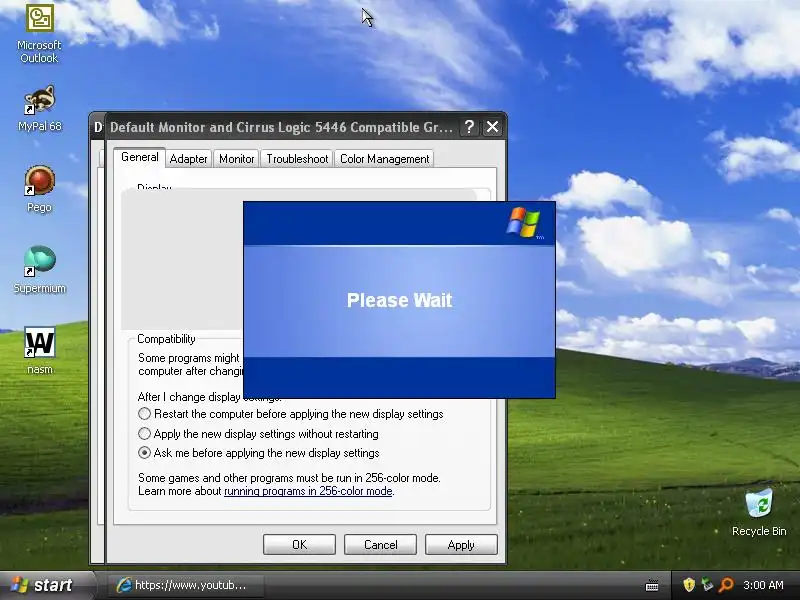Image resolution: width=800 pixels, height=600 pixels.
Task: Click the security shield tray icon
Action: tap(689, 585)
